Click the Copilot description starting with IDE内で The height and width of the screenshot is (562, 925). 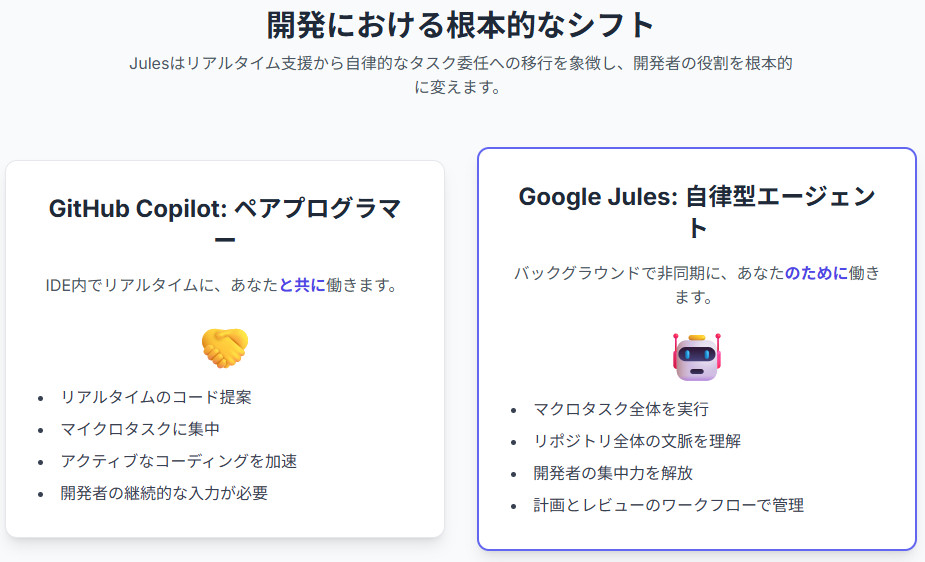pos(222,285)
